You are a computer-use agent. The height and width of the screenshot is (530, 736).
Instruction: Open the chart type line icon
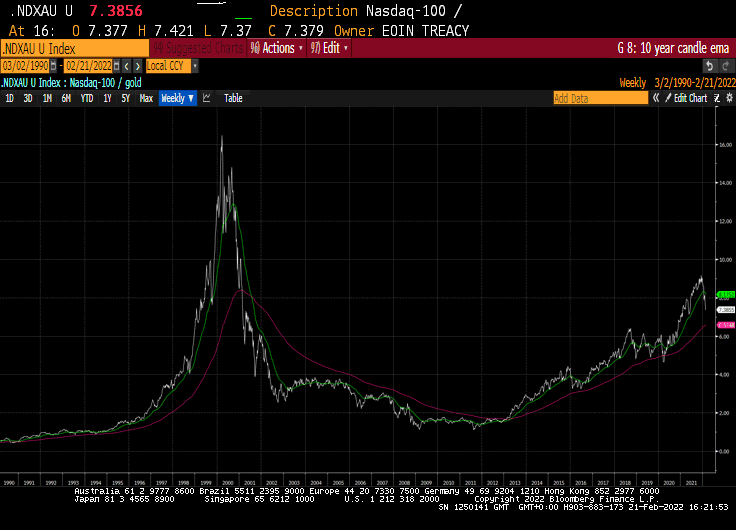coord(207,98)
